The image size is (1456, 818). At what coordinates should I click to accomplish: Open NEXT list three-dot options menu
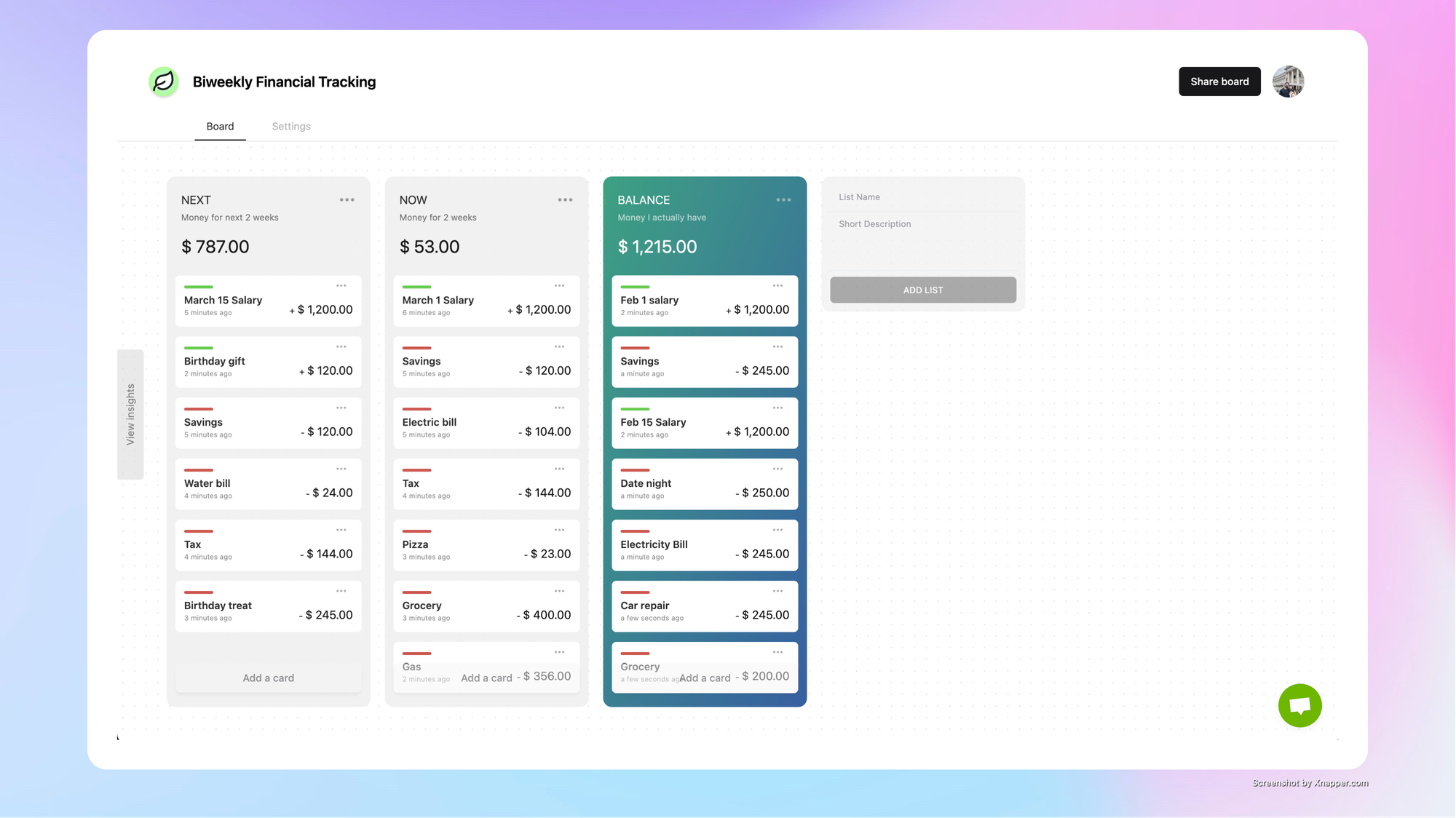[347, 200]
